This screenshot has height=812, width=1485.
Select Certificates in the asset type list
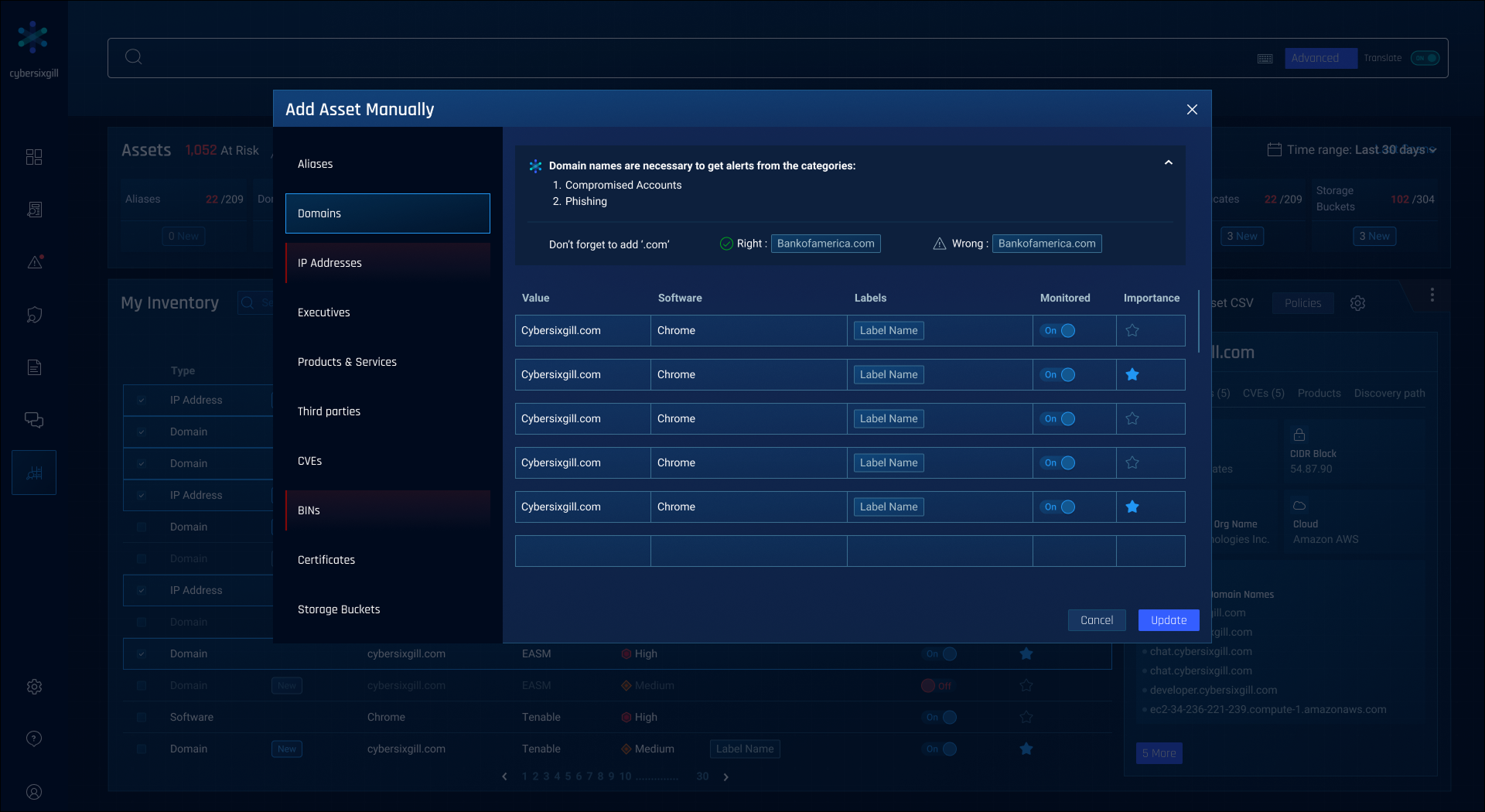click(x=387, y=560)
